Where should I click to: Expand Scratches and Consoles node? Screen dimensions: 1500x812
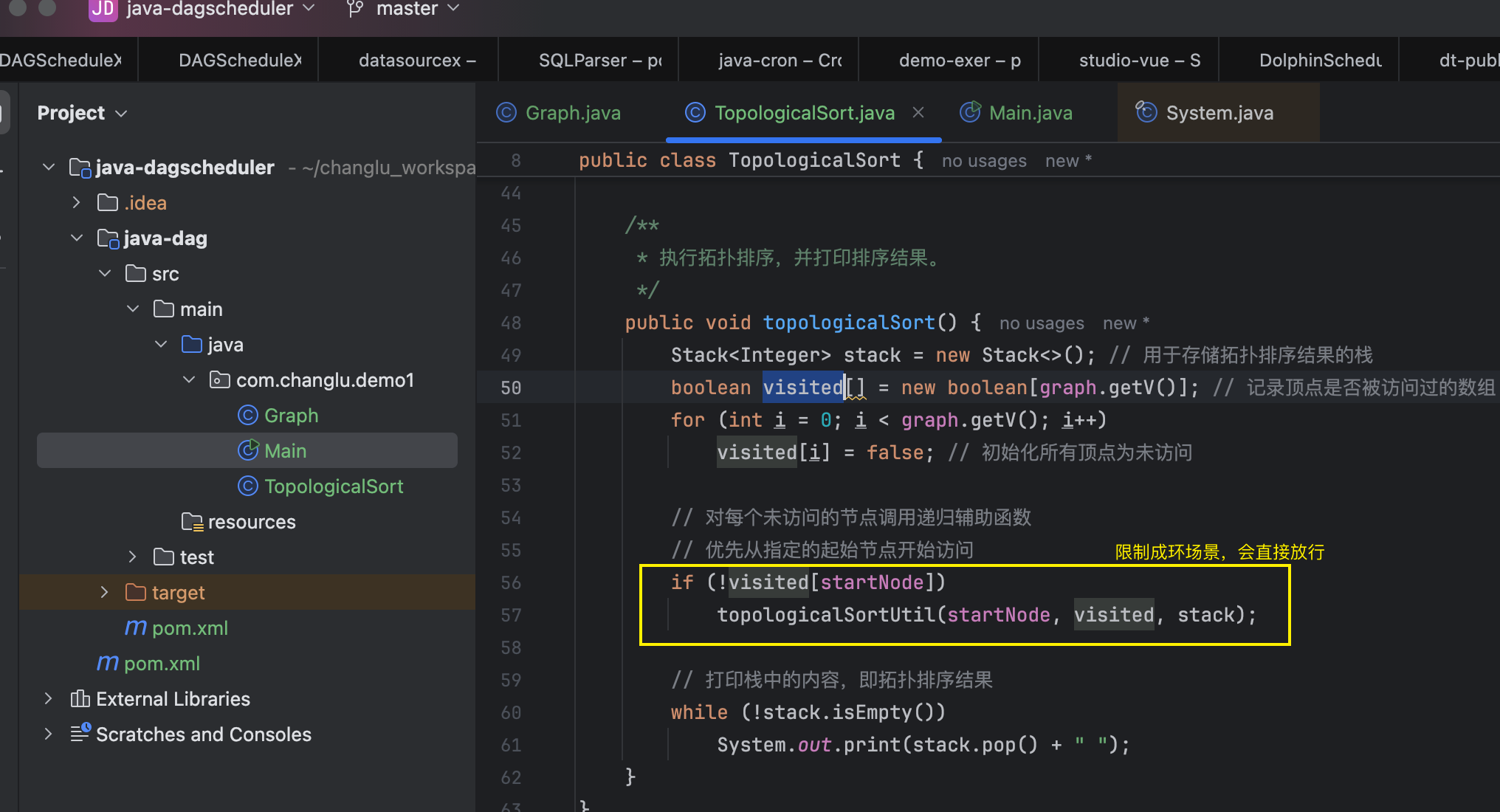pyautogui.click(x=49, y=734)
